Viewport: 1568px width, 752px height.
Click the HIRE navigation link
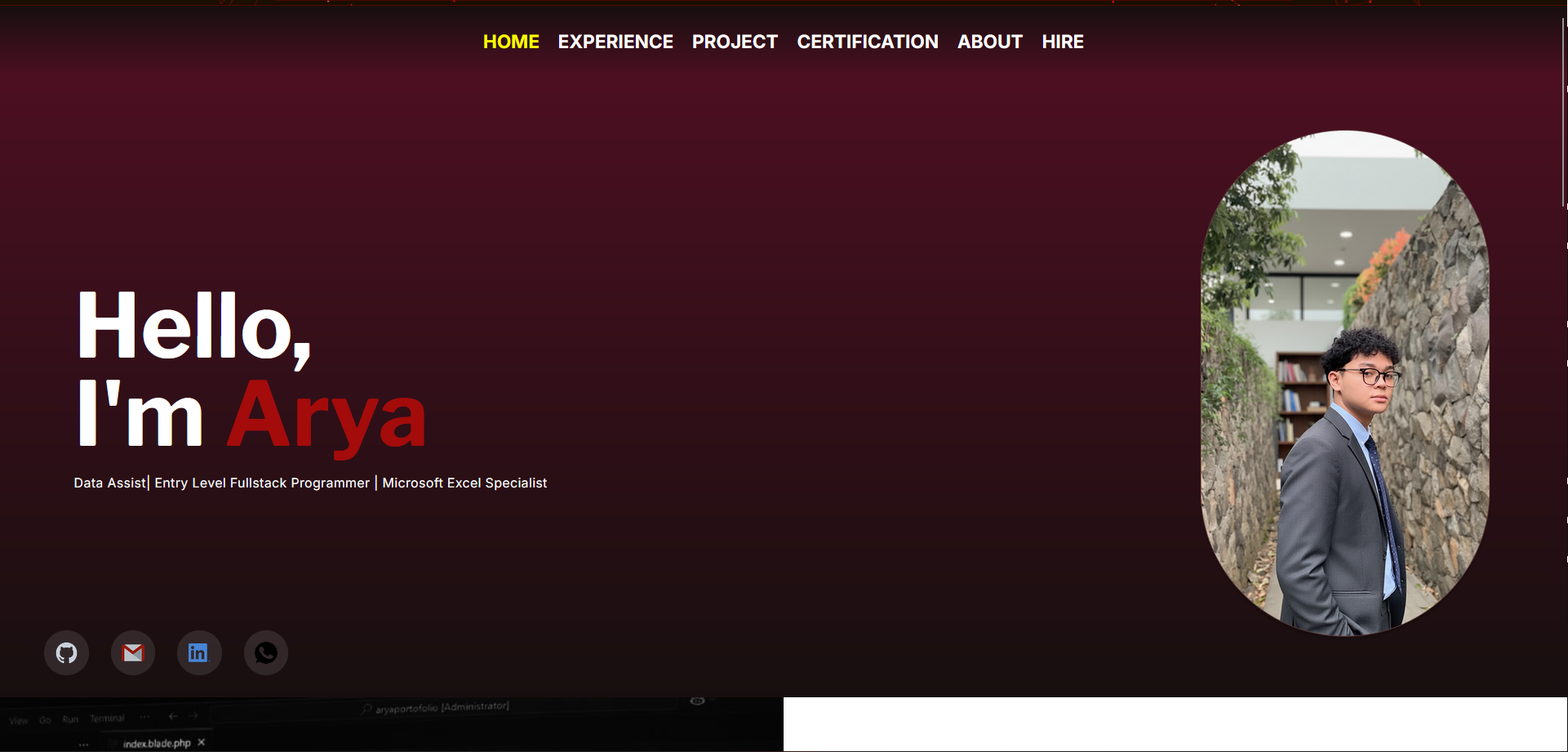[x=1062, y=42]
